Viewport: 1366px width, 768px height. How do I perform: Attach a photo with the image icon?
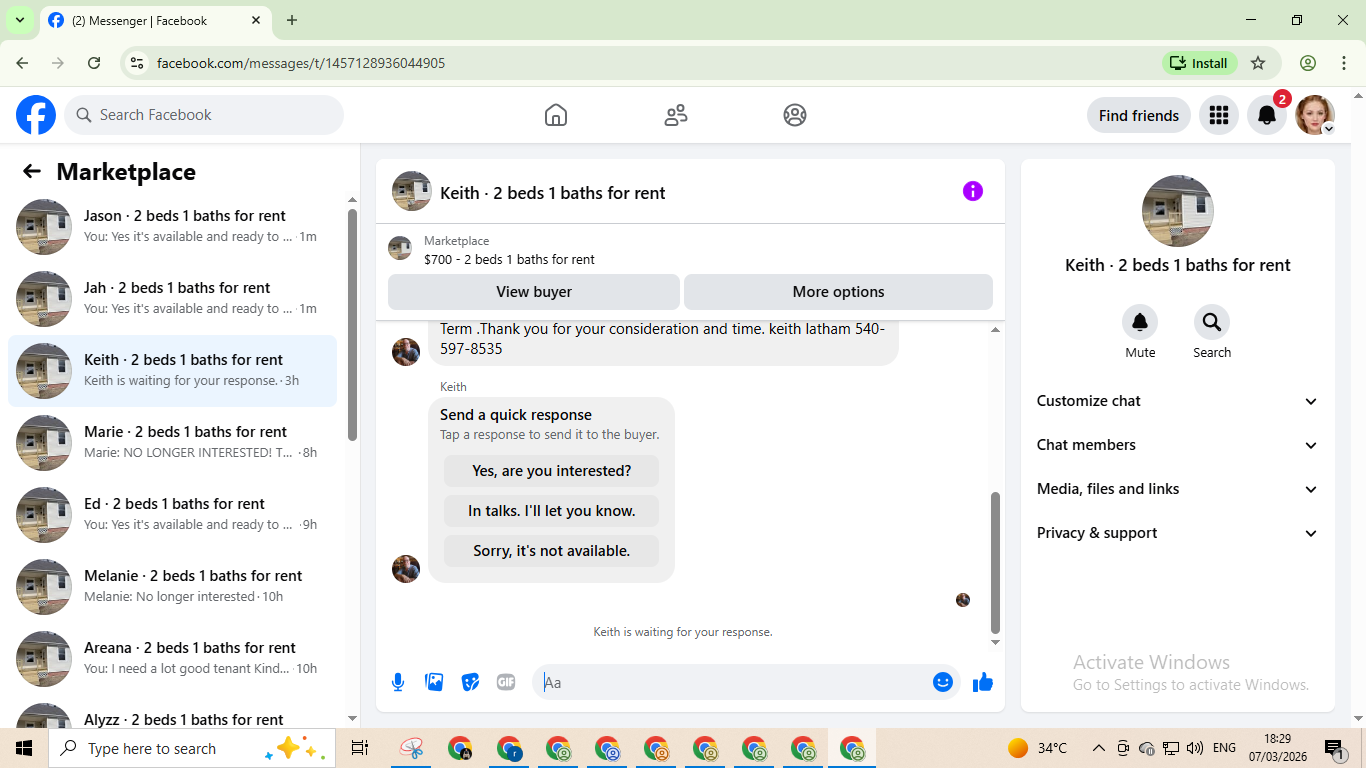click(434, 682)
